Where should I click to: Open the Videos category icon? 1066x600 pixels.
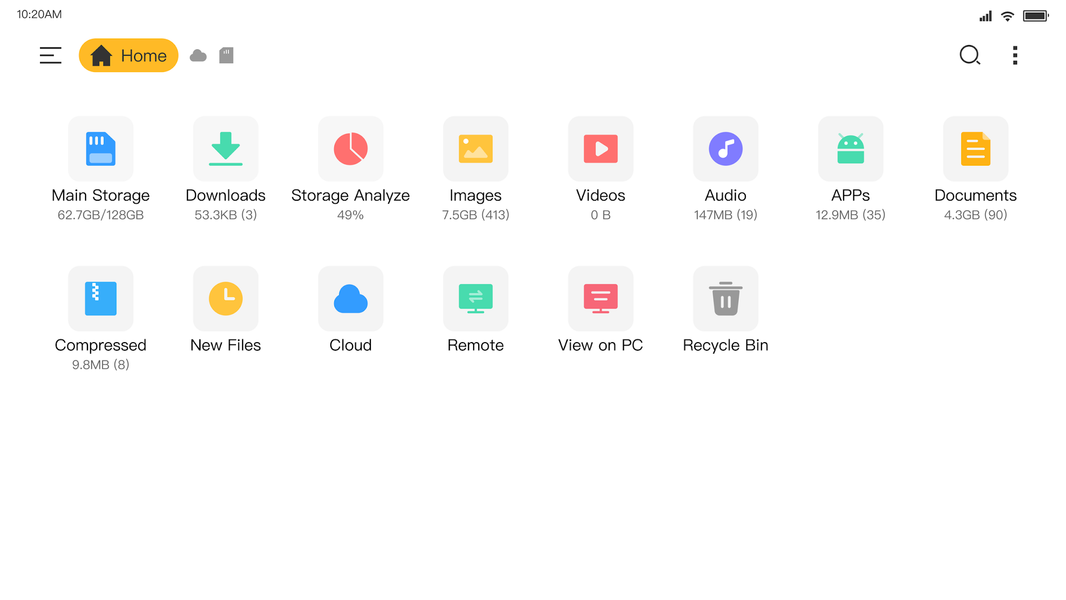(600, 148)
